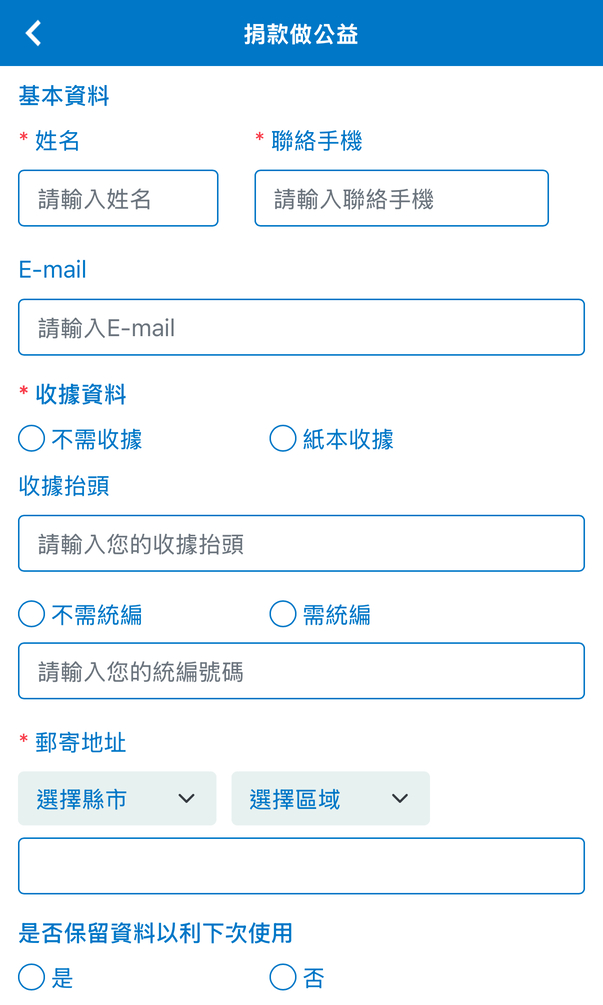The height and width of the screenshot is (1005, 603).
Task: Select 紙本收據 radio option
Action: (283, 439)
